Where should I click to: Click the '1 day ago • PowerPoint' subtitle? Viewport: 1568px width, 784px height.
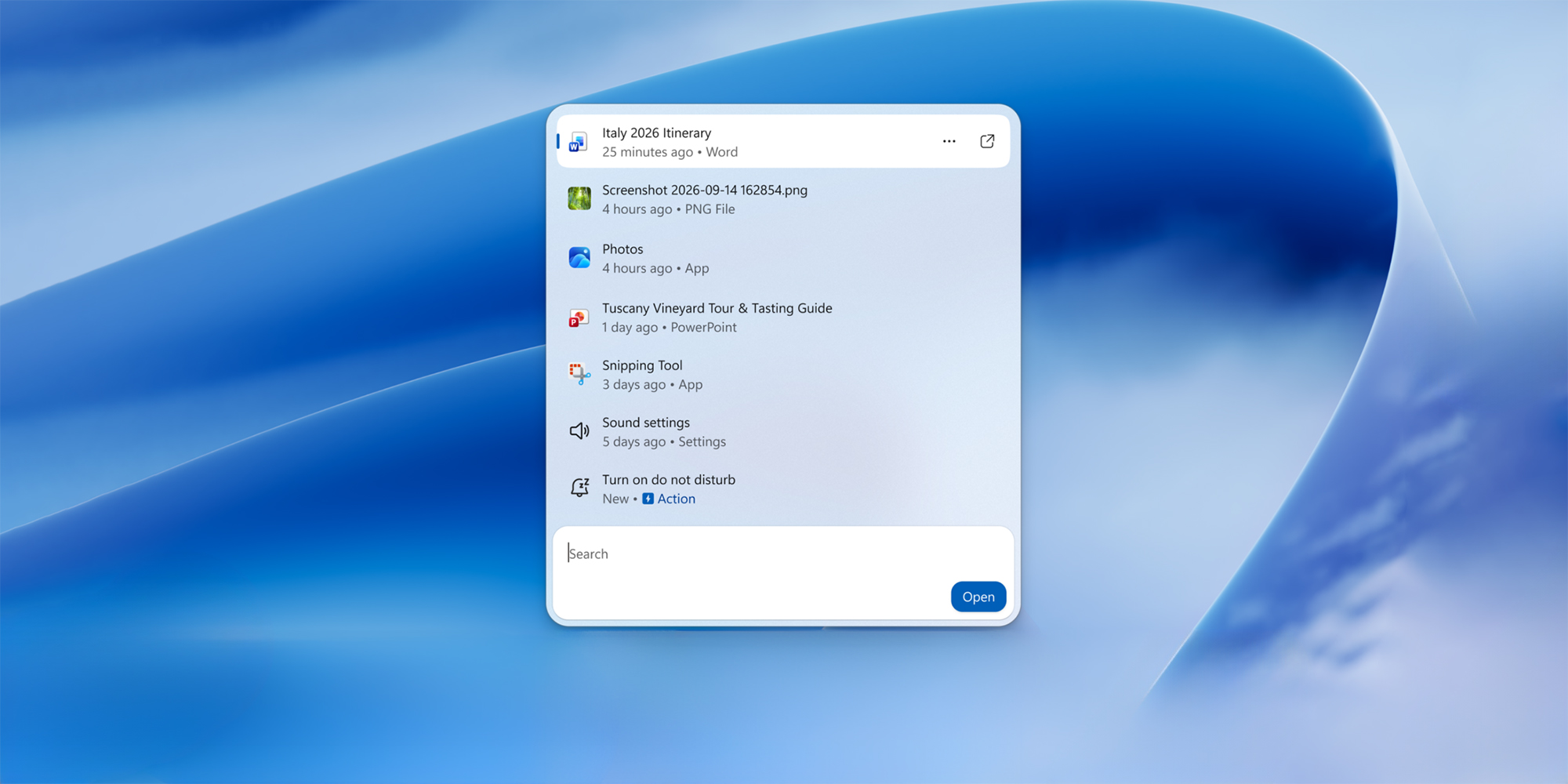(x=669, y=328)
